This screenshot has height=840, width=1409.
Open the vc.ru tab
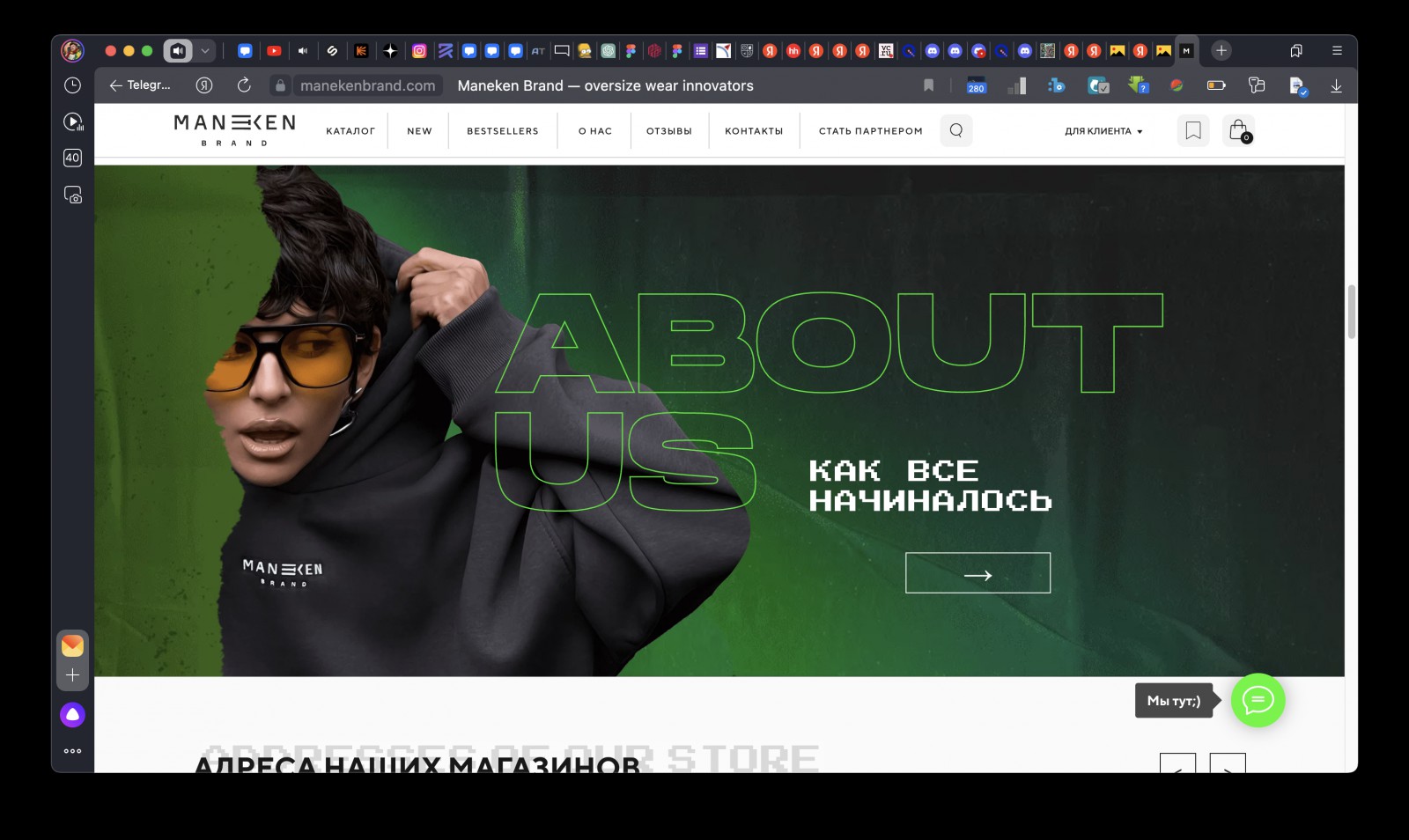click(x=886, y=51)
